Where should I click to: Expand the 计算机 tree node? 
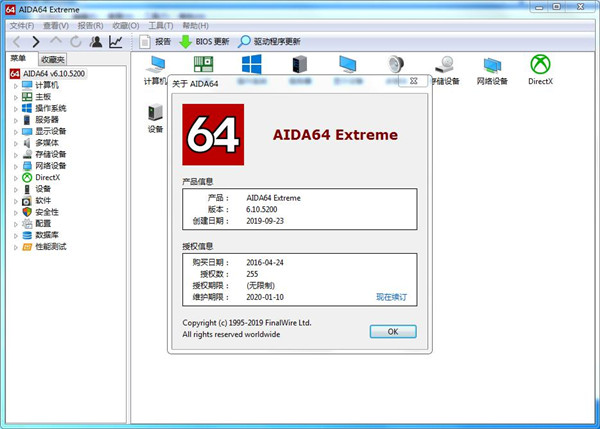point(16,86)
